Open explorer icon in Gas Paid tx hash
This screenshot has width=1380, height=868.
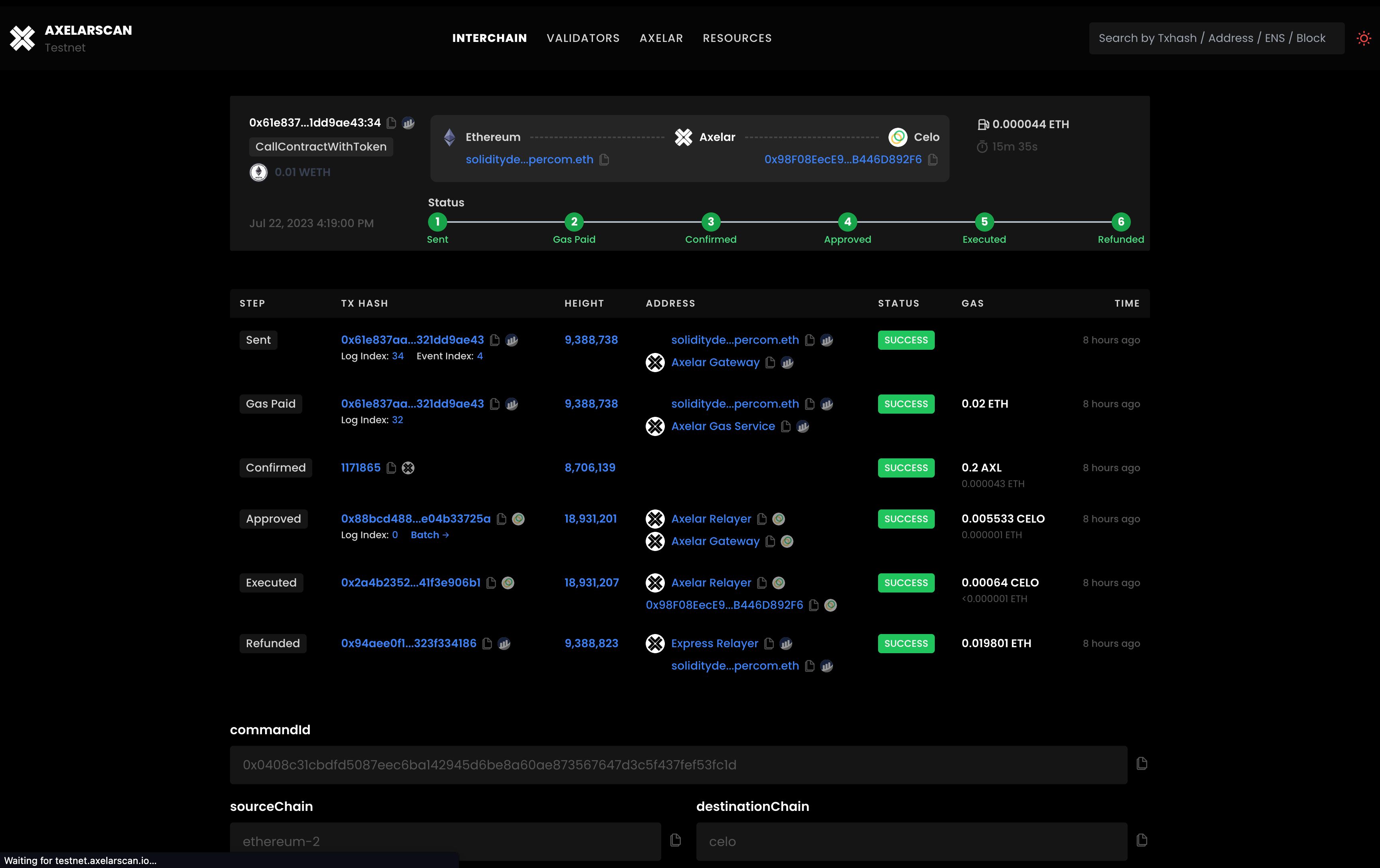[512, 404]
